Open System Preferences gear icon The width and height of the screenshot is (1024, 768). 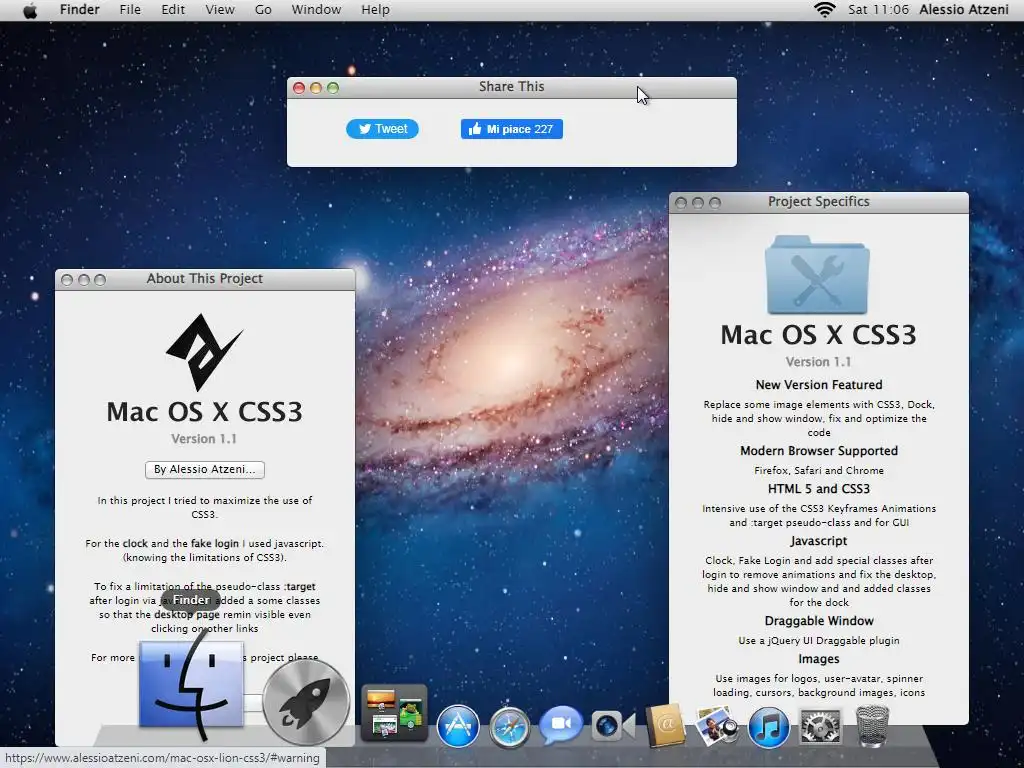[821, 726]
